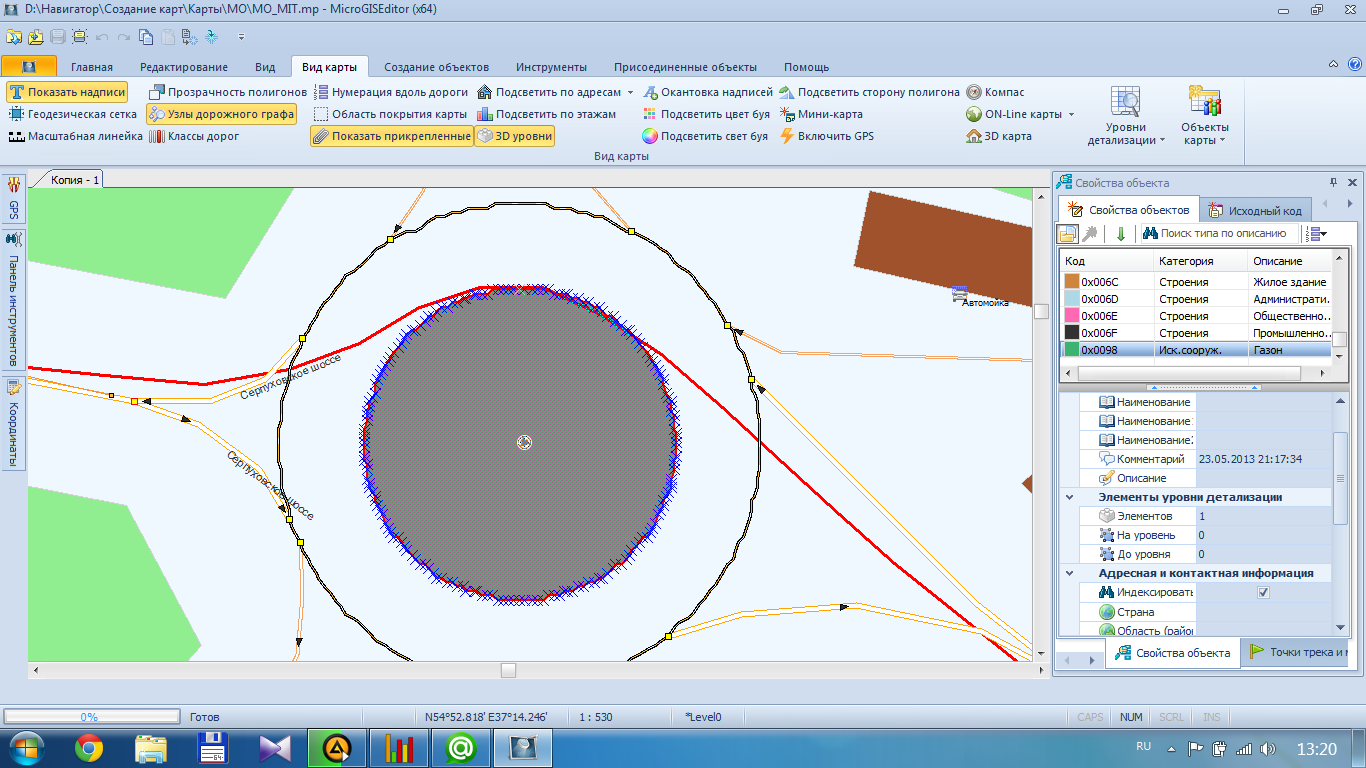This screenshot has height=768, width=1366.
Task: Click the Комментарий value field
Action: coord(1264,459)
